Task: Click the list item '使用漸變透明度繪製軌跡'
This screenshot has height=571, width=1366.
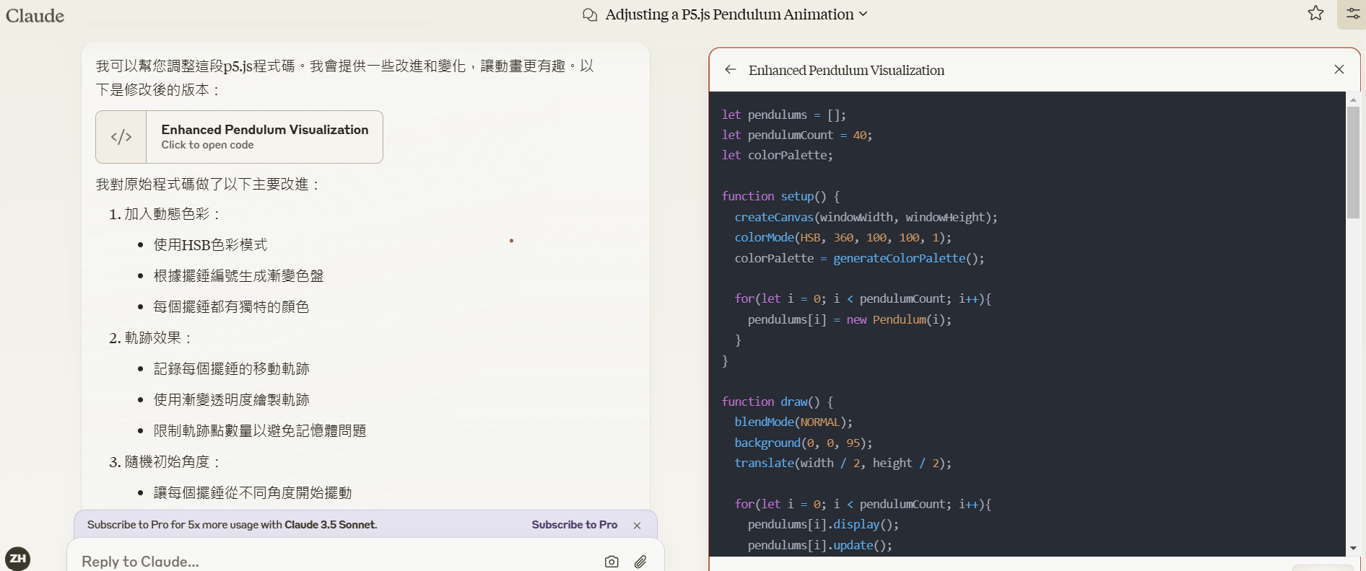Action: point(231,400)
